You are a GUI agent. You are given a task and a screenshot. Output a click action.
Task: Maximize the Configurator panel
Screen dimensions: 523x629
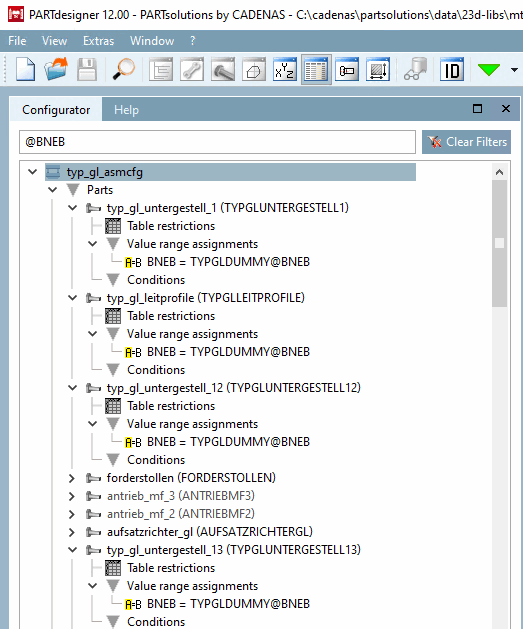(477, 109)
